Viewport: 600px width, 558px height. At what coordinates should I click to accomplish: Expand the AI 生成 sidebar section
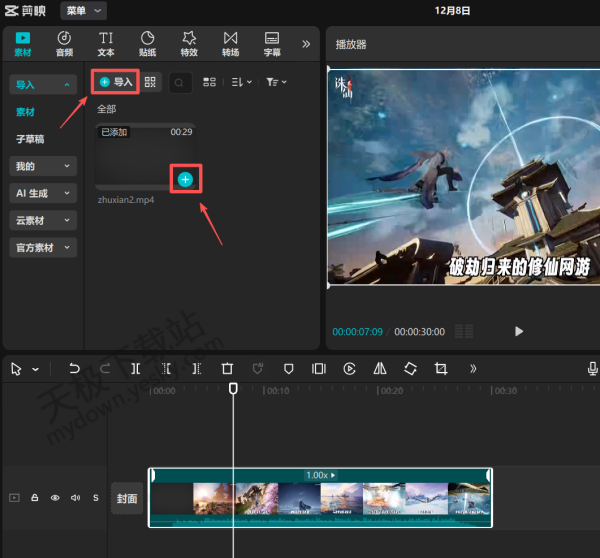[42, 193]
